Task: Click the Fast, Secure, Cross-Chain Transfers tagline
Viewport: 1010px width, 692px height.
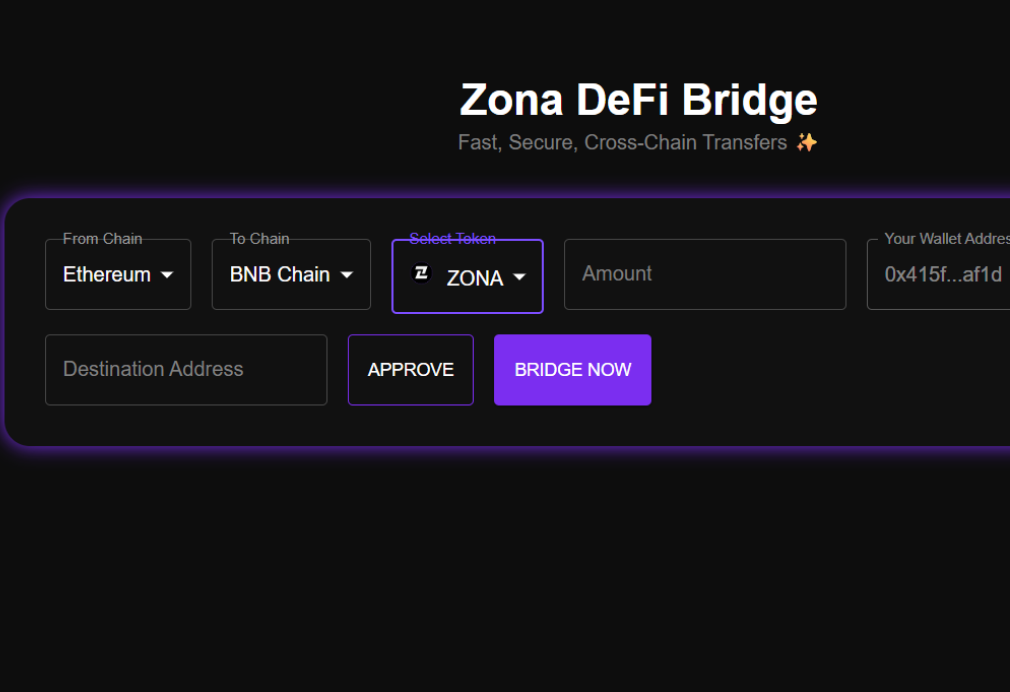Action: (x=622, y=142)
